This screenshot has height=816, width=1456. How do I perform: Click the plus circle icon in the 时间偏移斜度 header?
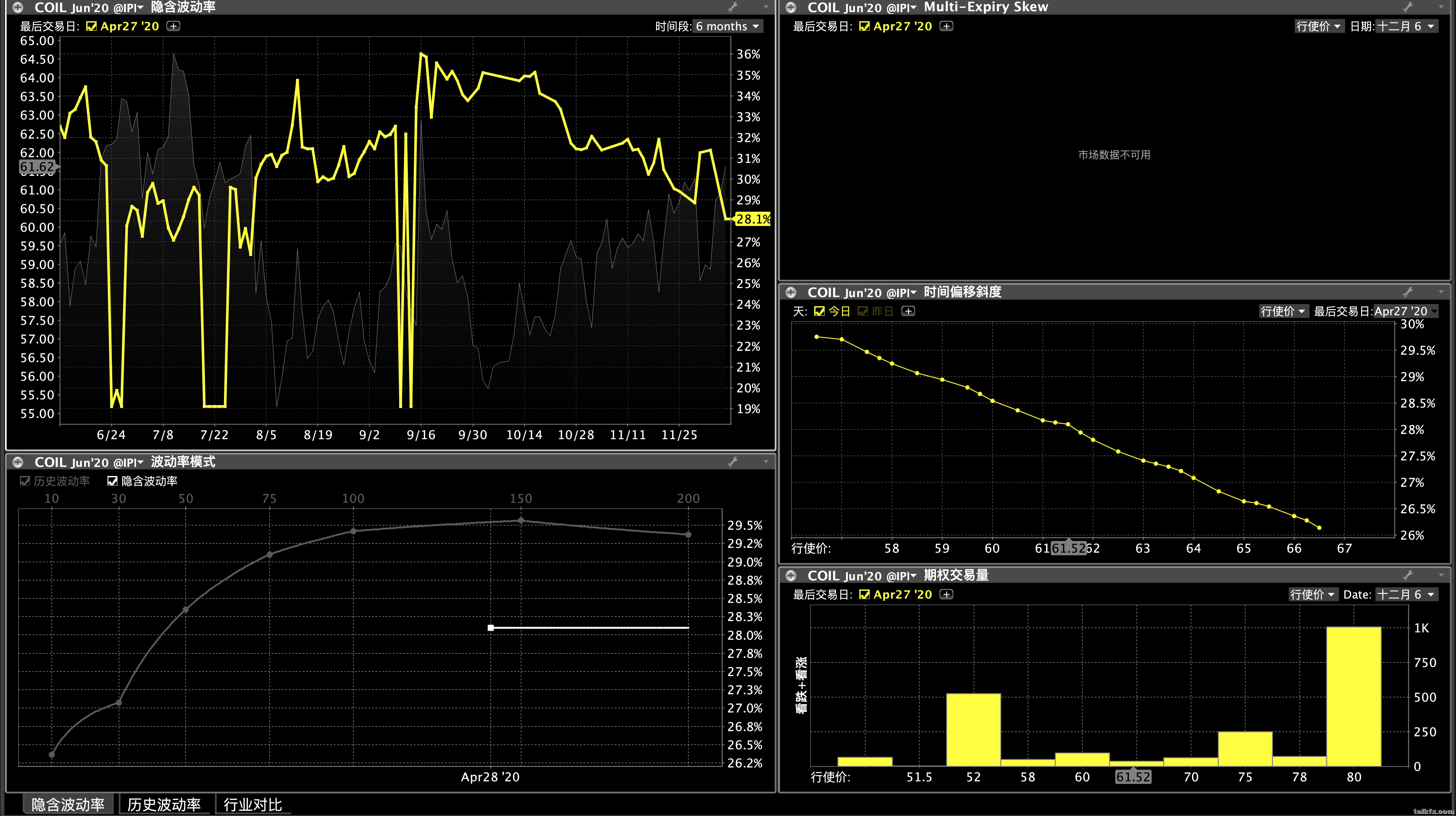[791, 292]
